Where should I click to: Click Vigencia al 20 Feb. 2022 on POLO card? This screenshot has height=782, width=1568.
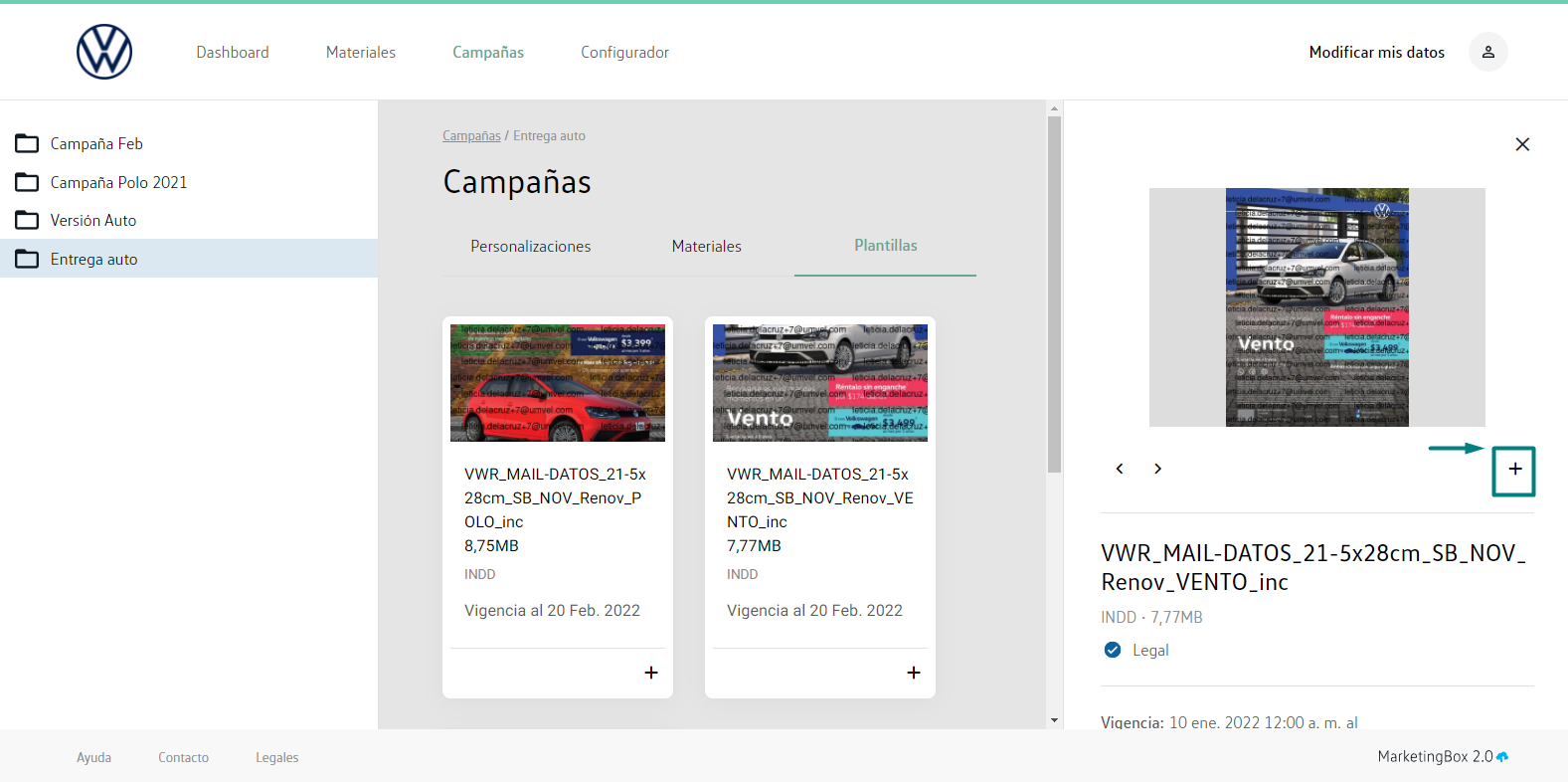(x=552, y=610)
